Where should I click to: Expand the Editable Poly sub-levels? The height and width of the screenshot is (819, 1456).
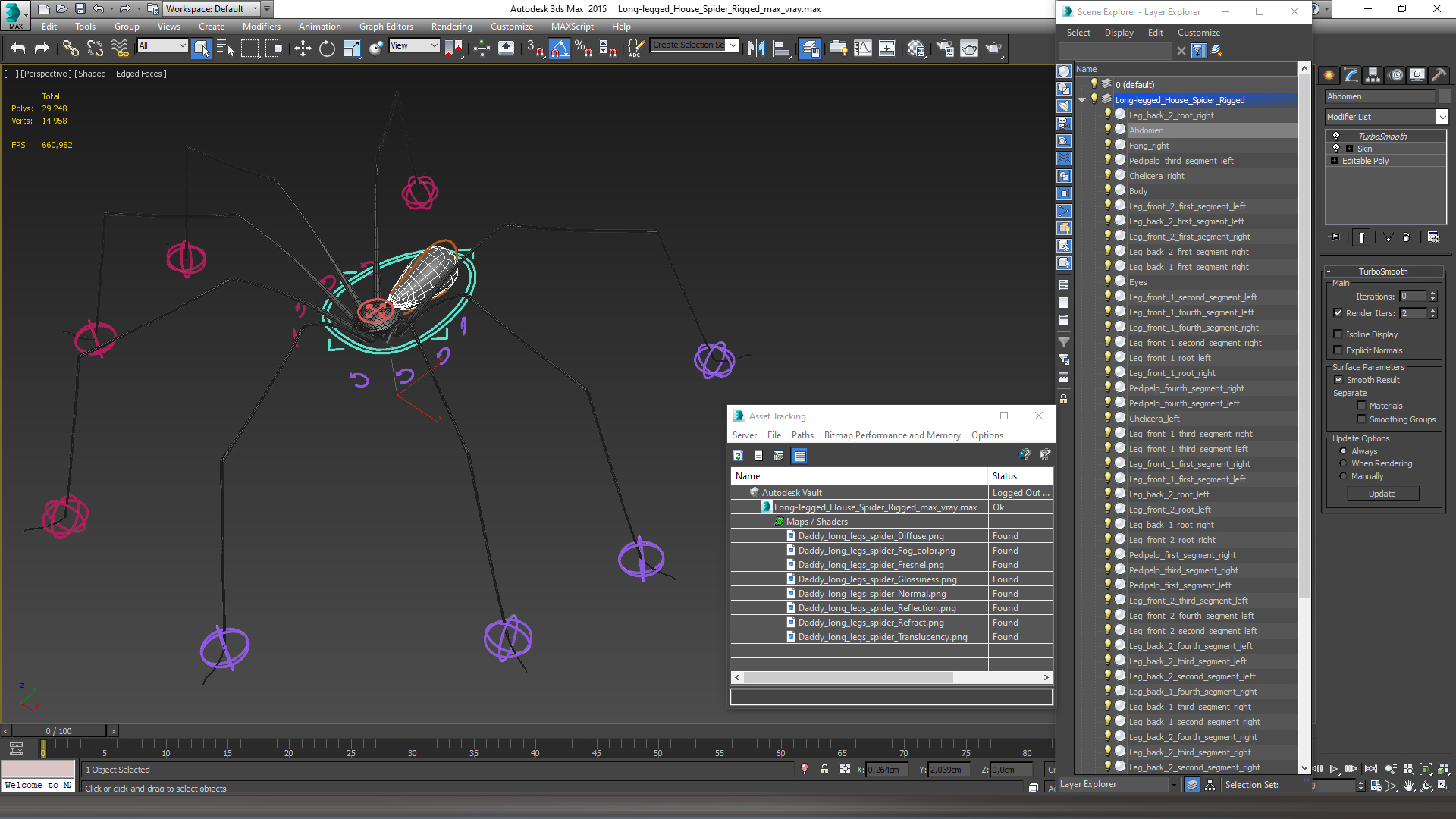(x=1335, y=161)
